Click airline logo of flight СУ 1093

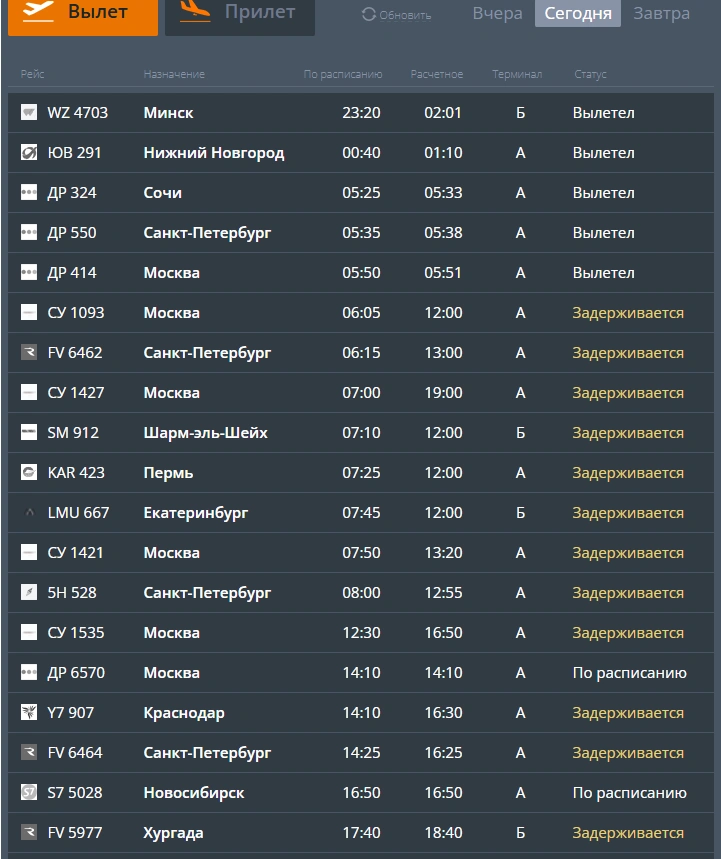point(29,312)
